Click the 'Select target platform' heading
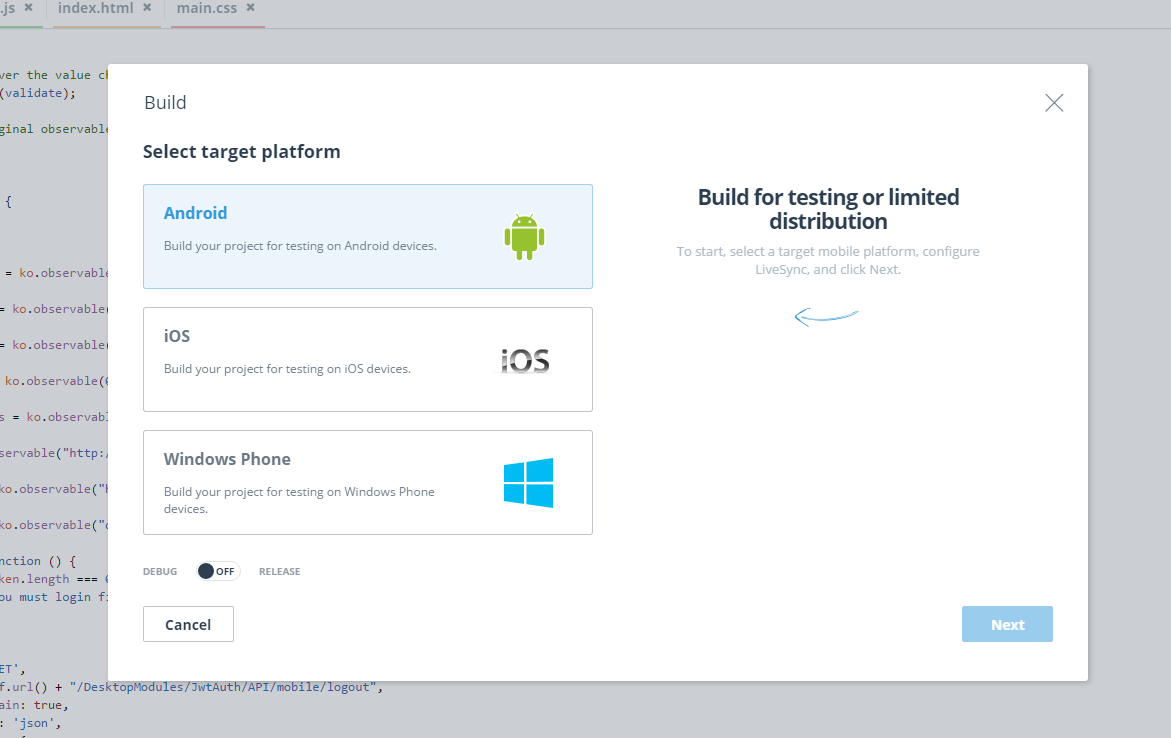Image resolution: width=1171 pixels, height=738 pixels. pos(241,152)
